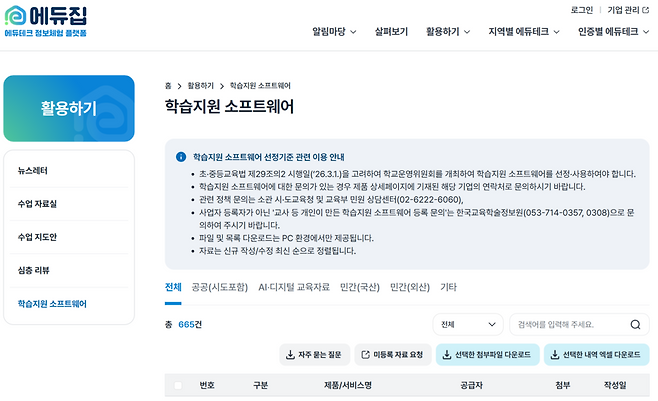Click the 학습지원 소프트웨어 breadcrumb
The width and height of the screenshot is (658, 401).
coord(260,86)
